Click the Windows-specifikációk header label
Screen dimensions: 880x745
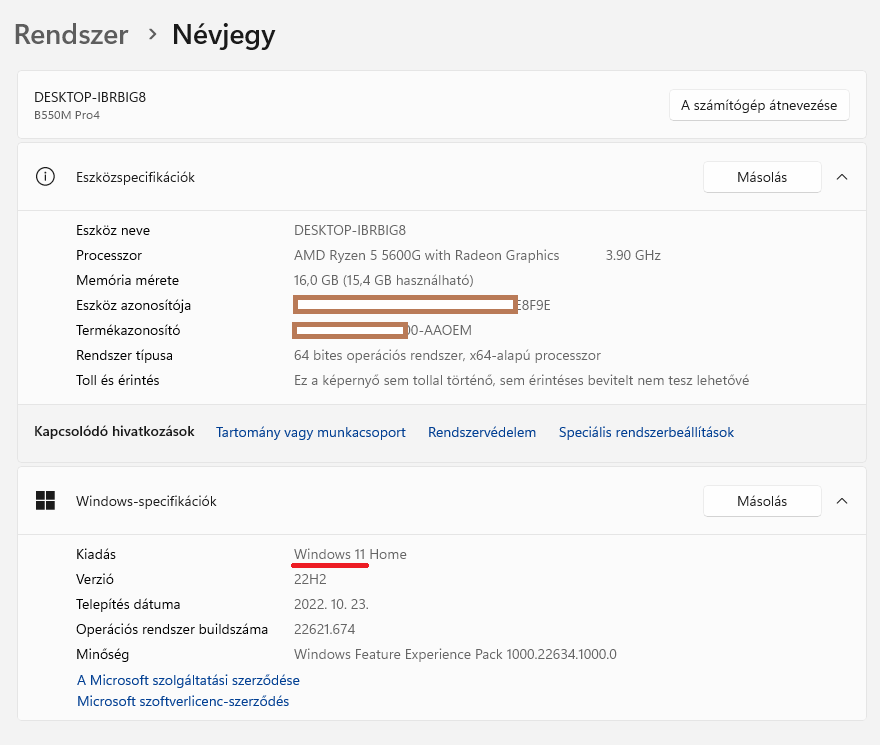coord(146,501)
